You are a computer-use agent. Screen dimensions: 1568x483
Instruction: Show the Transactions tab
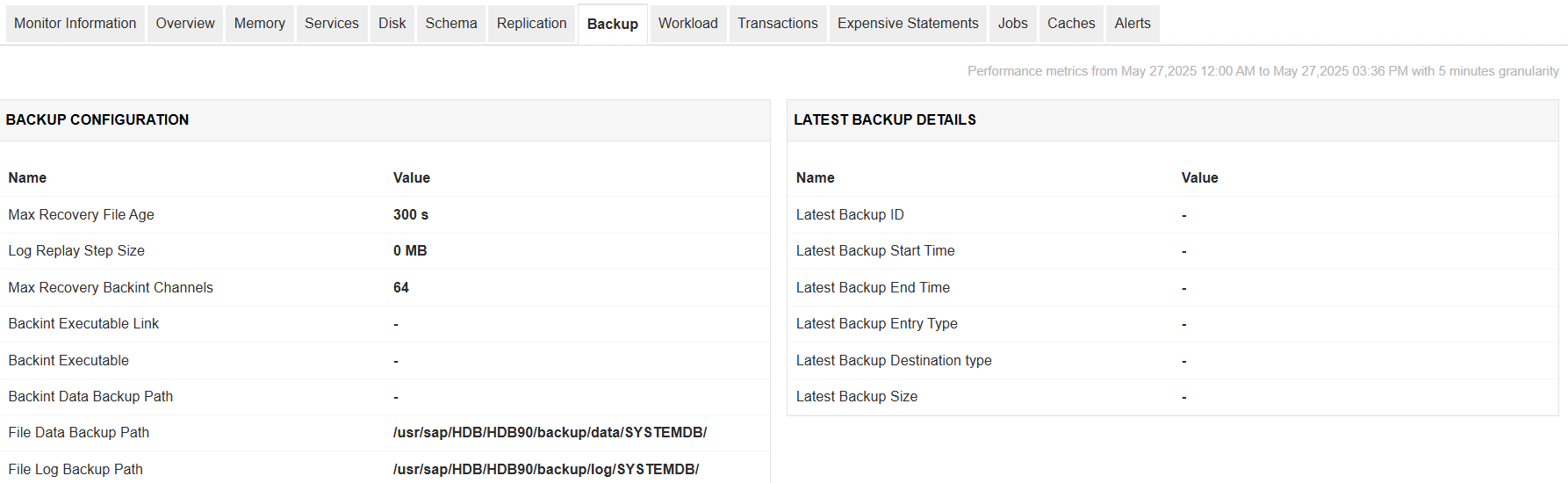(777, 24)
